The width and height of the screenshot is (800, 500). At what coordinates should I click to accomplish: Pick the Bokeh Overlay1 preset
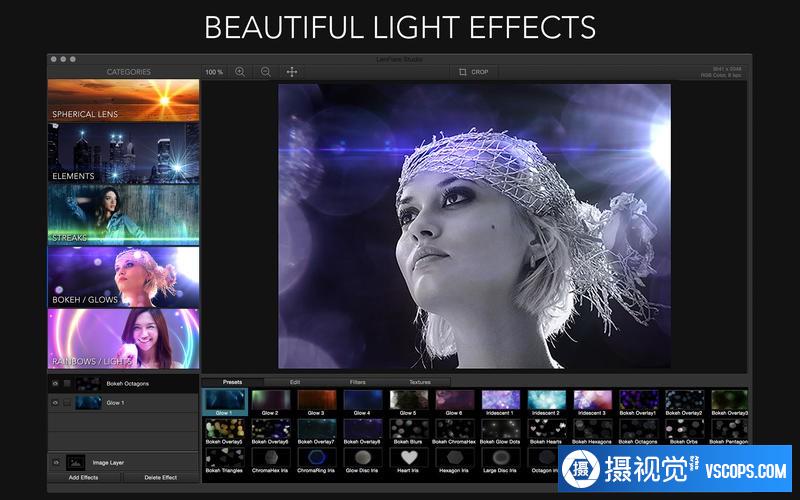[638, 402]
